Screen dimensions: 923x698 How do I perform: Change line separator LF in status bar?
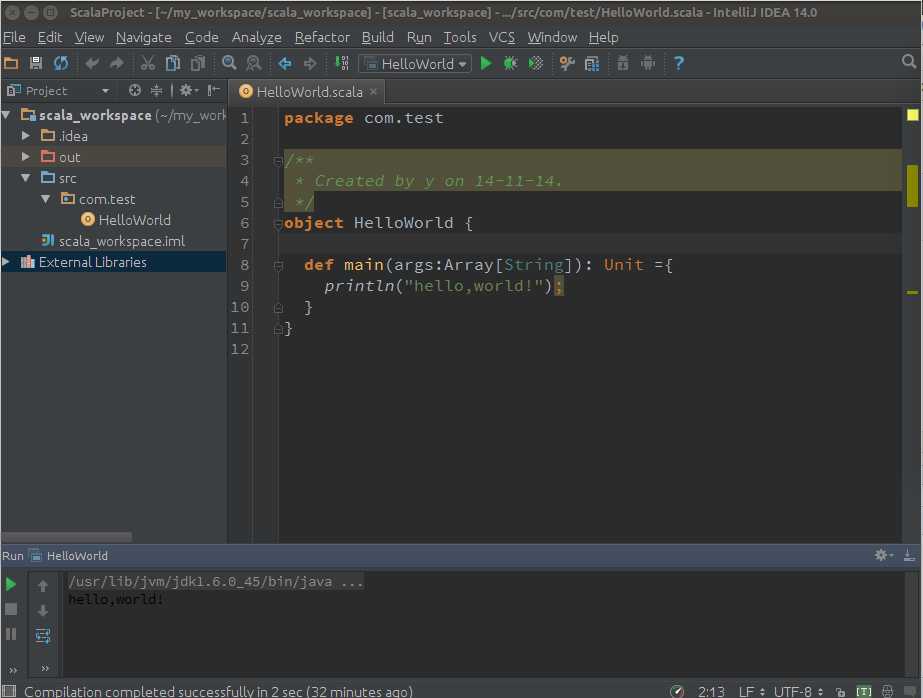coord(752,692)
